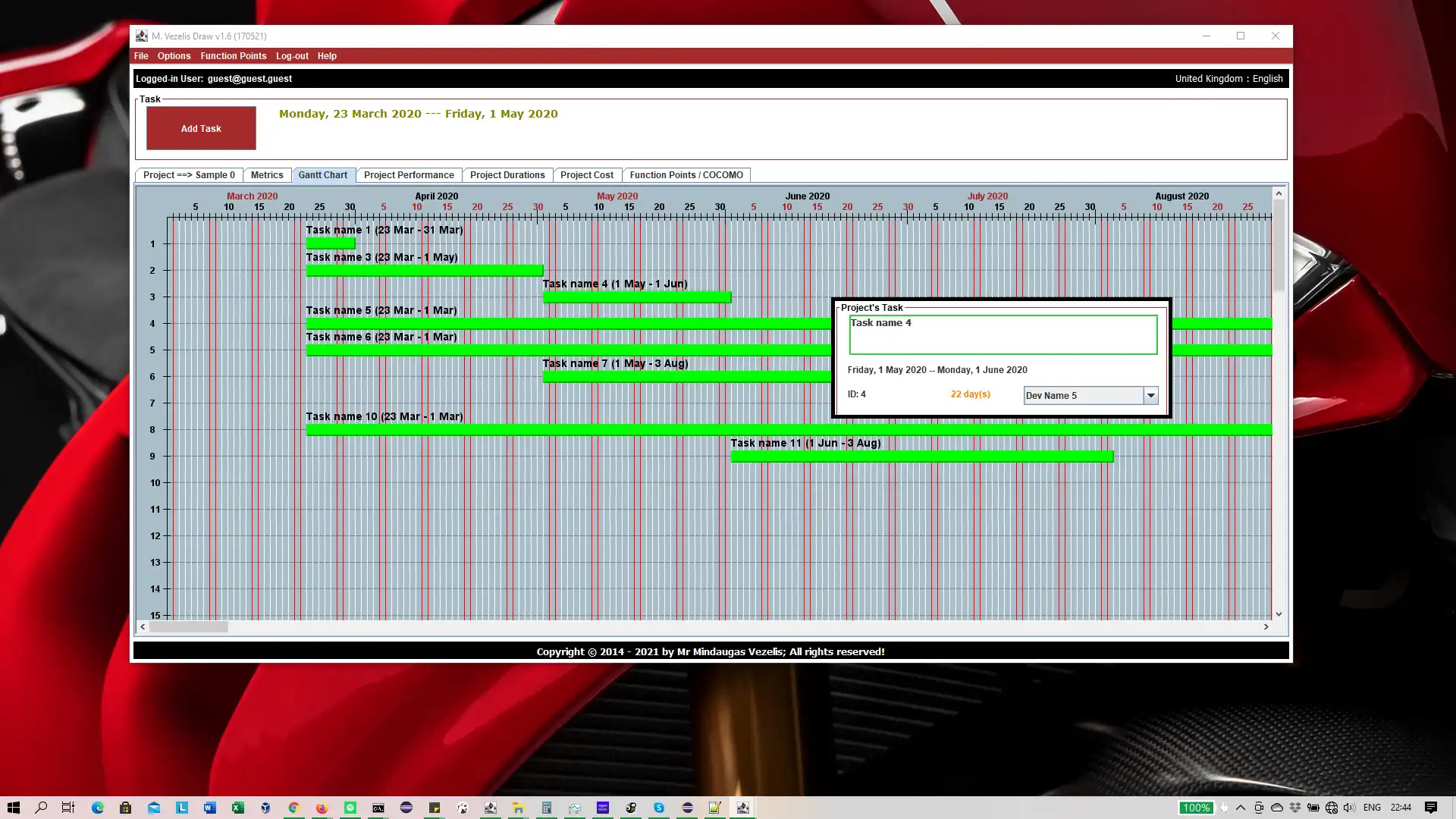Open the Dropbox tray icon
Screen dimensions: 1456x819
click(x=1295, y=808)
